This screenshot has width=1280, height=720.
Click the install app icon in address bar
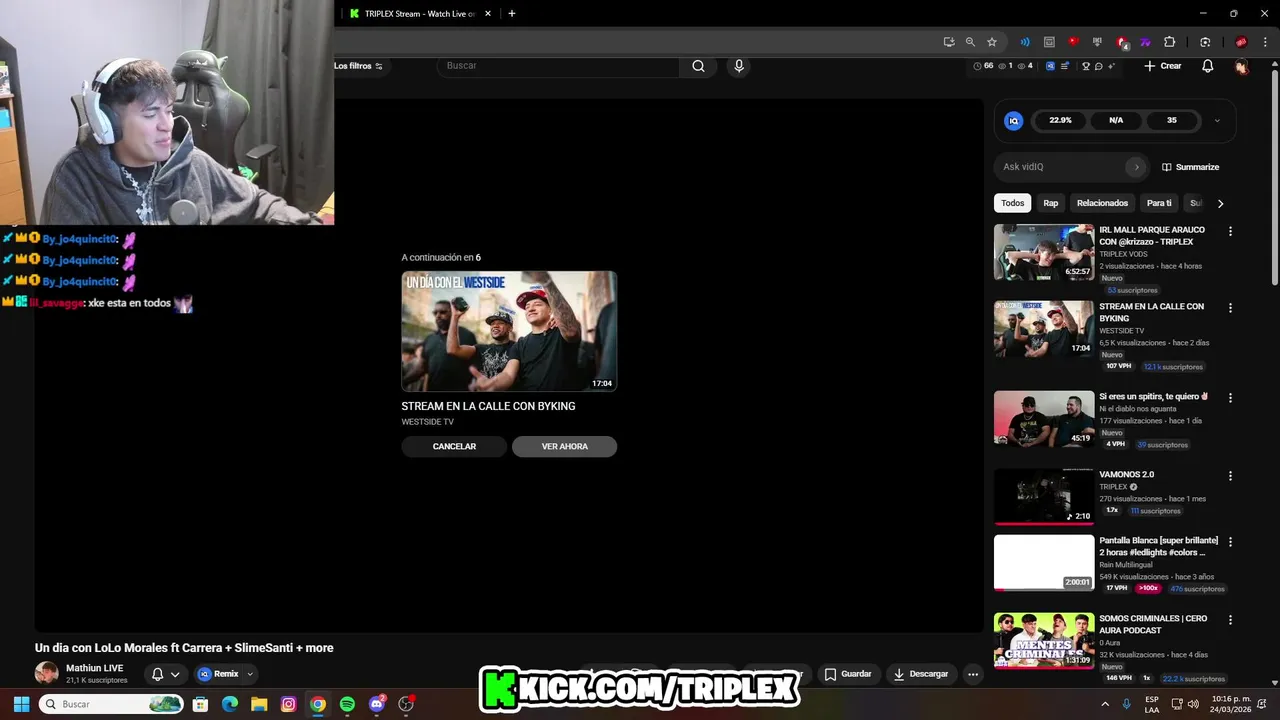949,42
